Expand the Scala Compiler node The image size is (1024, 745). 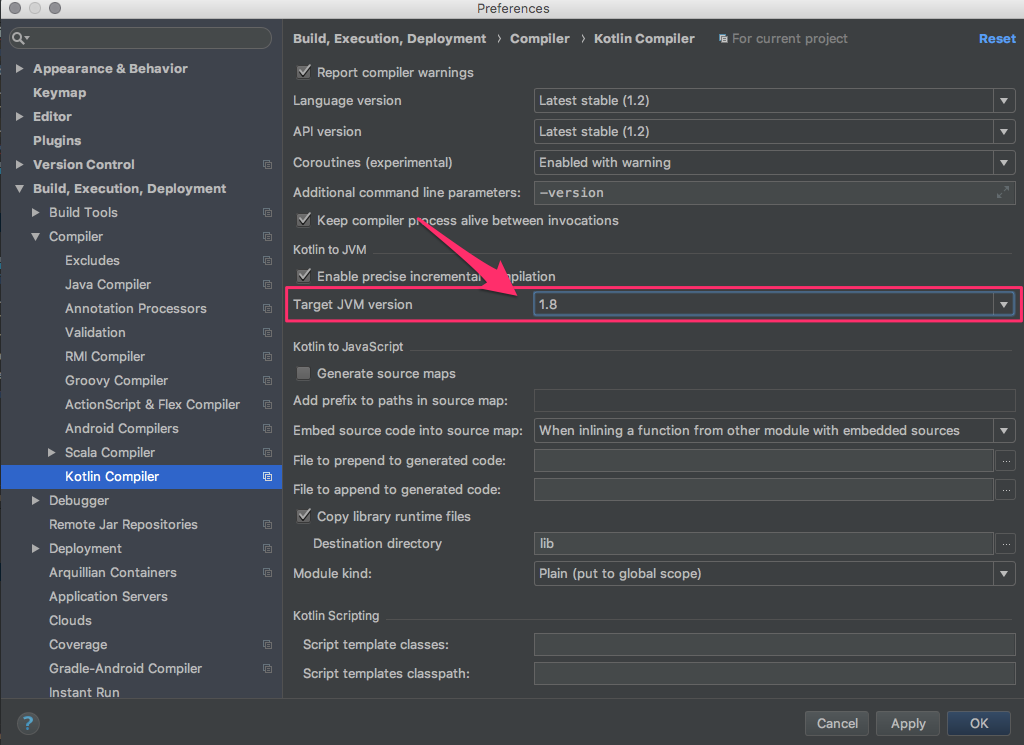(52, 452)
